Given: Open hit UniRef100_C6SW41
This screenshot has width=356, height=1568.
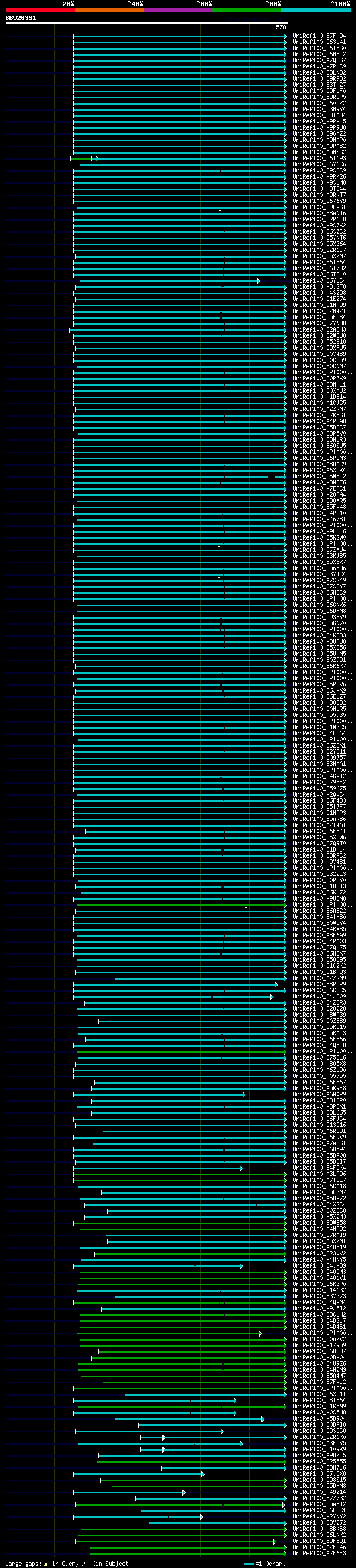Looking at the screenshot, I should click(319, 42).
